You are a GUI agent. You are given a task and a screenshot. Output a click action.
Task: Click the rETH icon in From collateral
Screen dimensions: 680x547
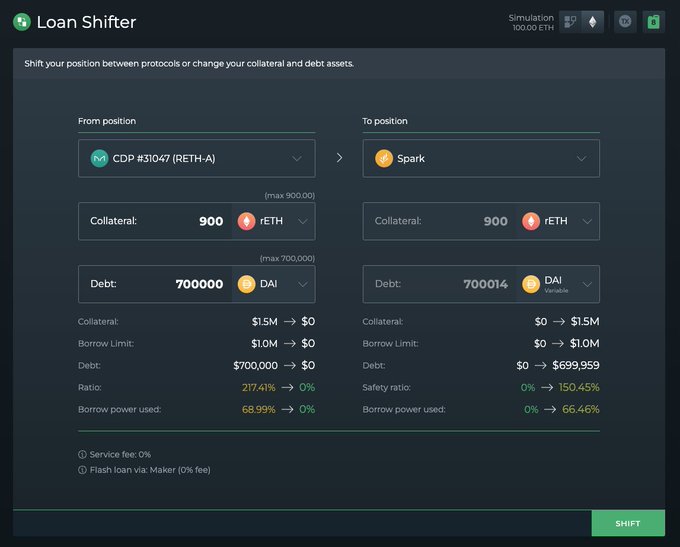pos(246,221)
